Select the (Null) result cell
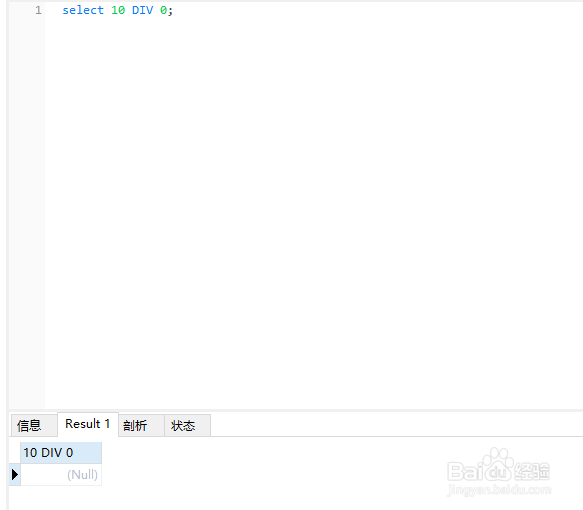583x510 pixels. [x=61, y=475]
